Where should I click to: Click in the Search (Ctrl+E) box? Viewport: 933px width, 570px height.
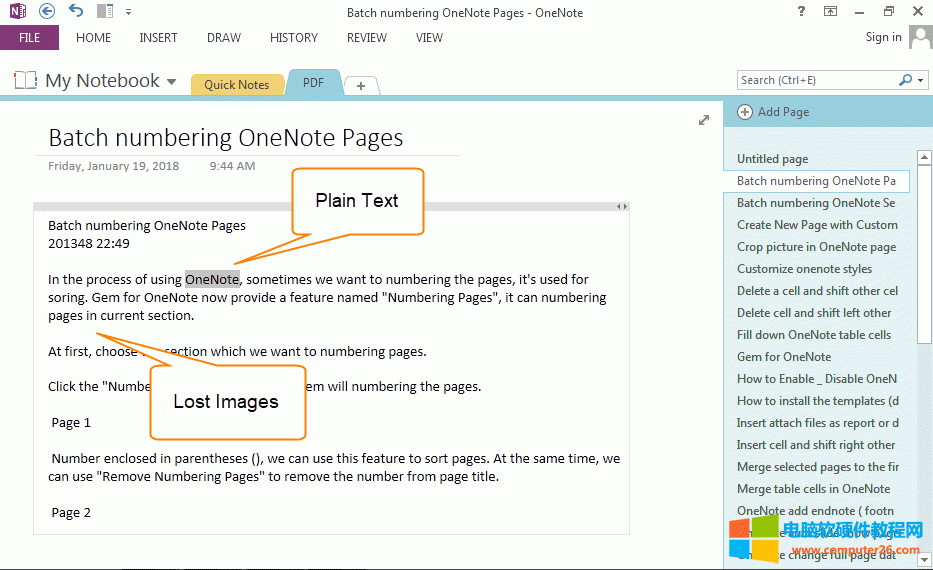click(815, 80)
